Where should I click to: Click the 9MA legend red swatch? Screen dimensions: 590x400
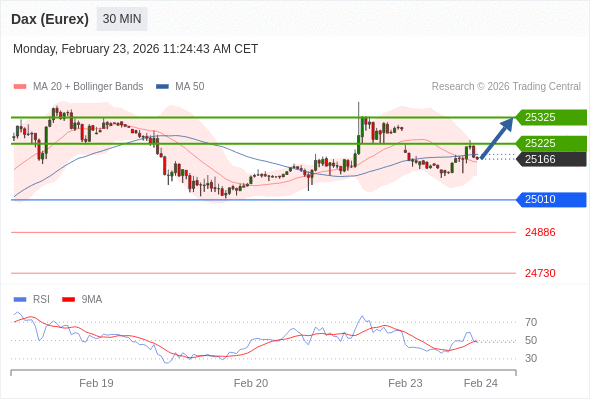tap(68, 300)
